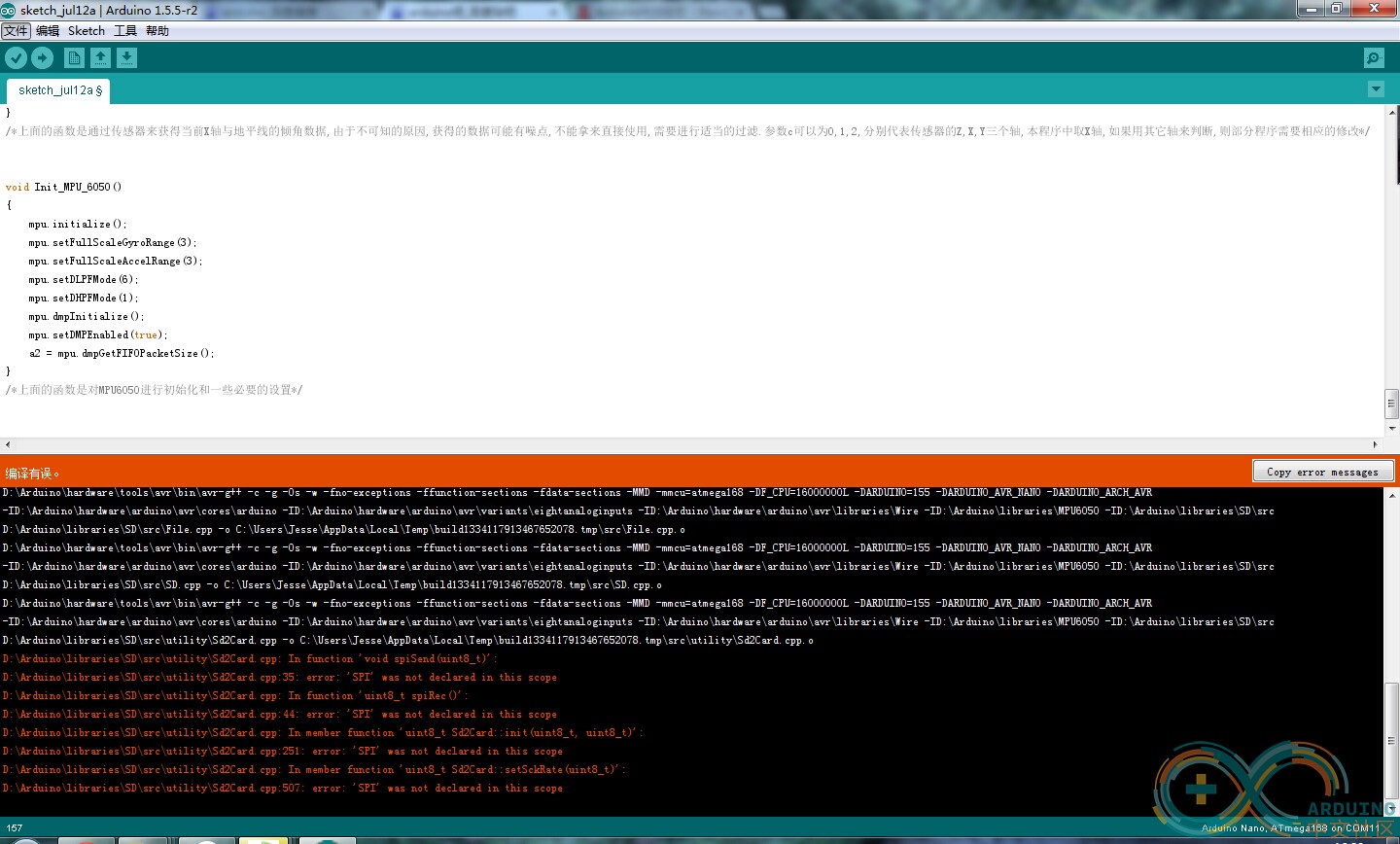Image resolution: width=1400 pixels, height=844 pixels.
Task: Click the line 'mpu.initialize();'
Action: 78,224
